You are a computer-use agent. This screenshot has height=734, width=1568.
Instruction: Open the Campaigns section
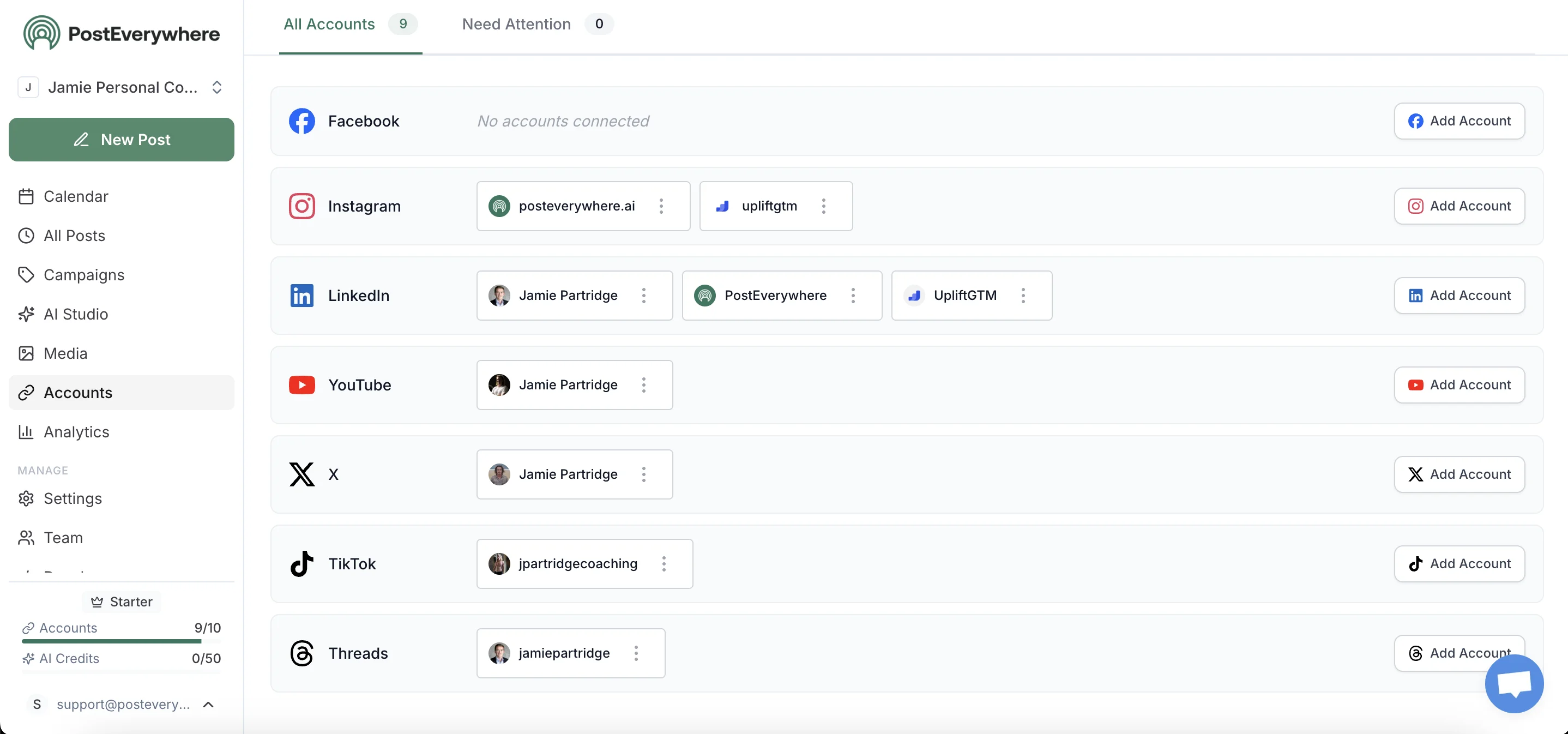84,274
